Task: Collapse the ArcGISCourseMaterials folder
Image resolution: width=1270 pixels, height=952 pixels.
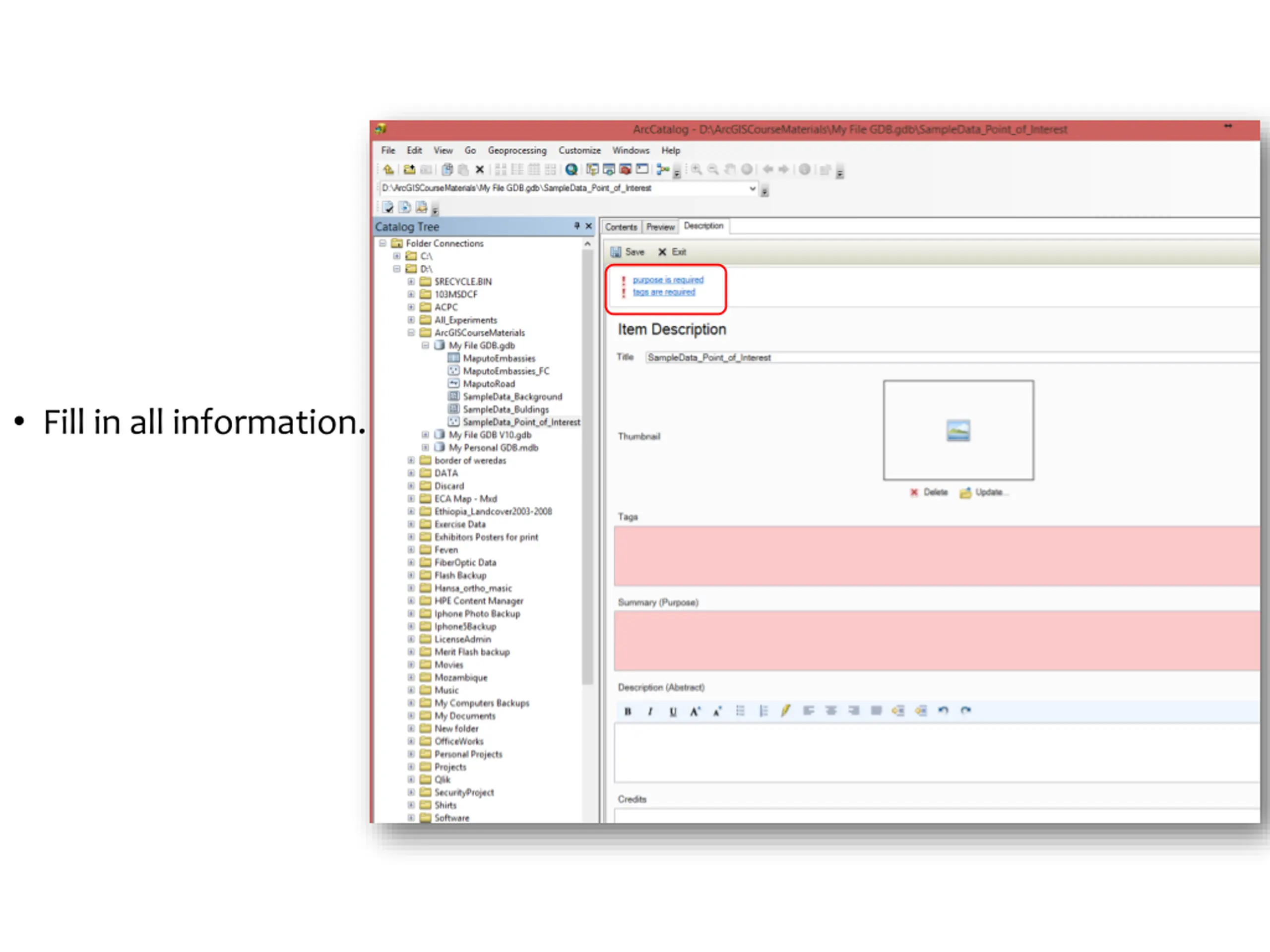Action: tap(411, 333)
